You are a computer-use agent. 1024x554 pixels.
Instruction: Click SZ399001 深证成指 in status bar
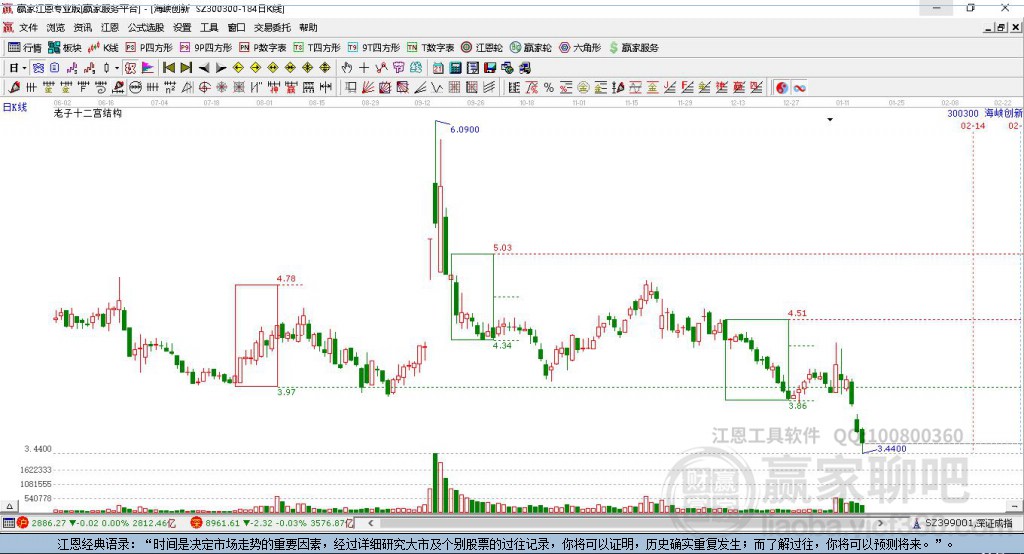(x=963, y=523)
